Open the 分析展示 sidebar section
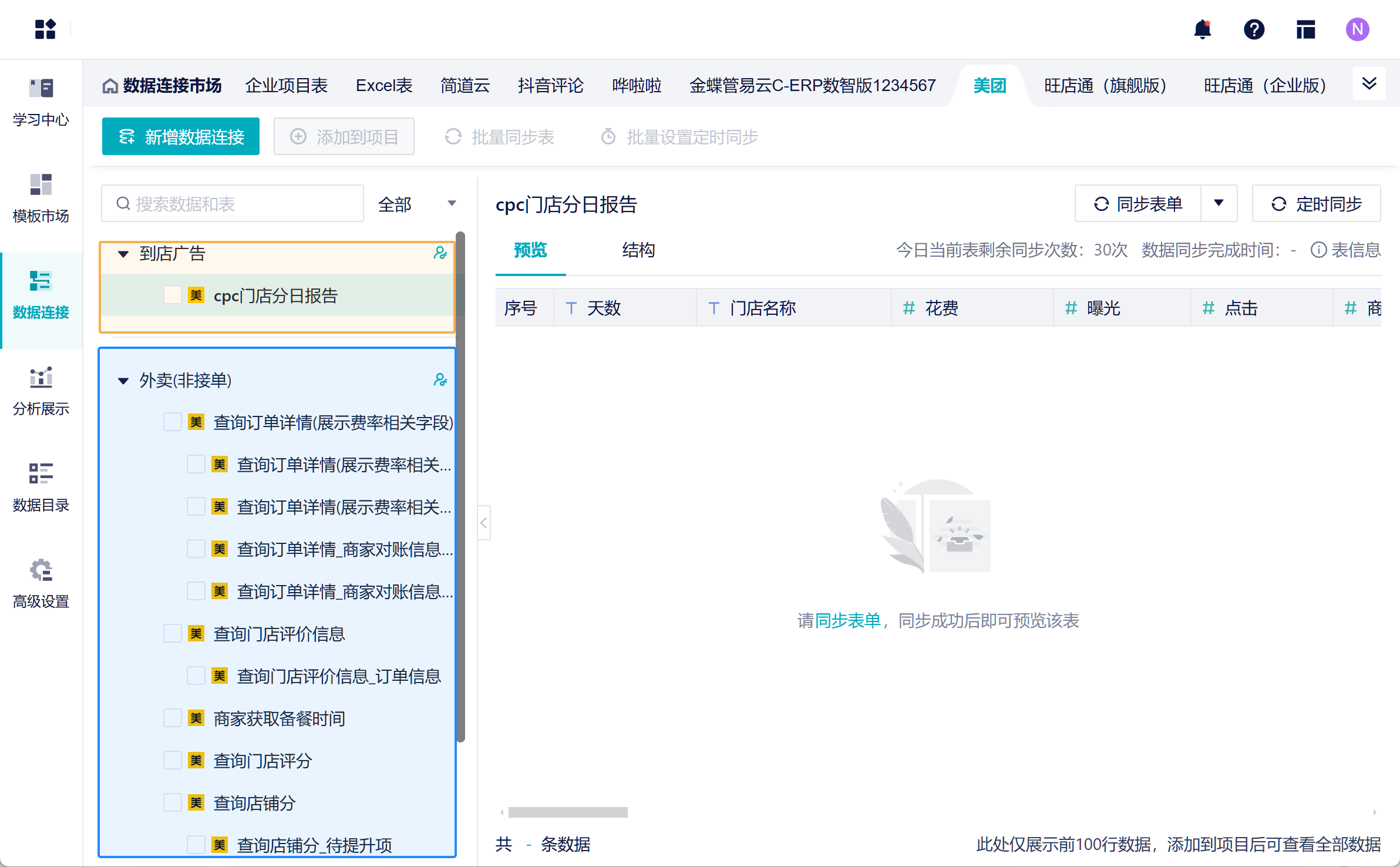The height and width of the screenshot is (867, 1400). [x=40, y=390]
